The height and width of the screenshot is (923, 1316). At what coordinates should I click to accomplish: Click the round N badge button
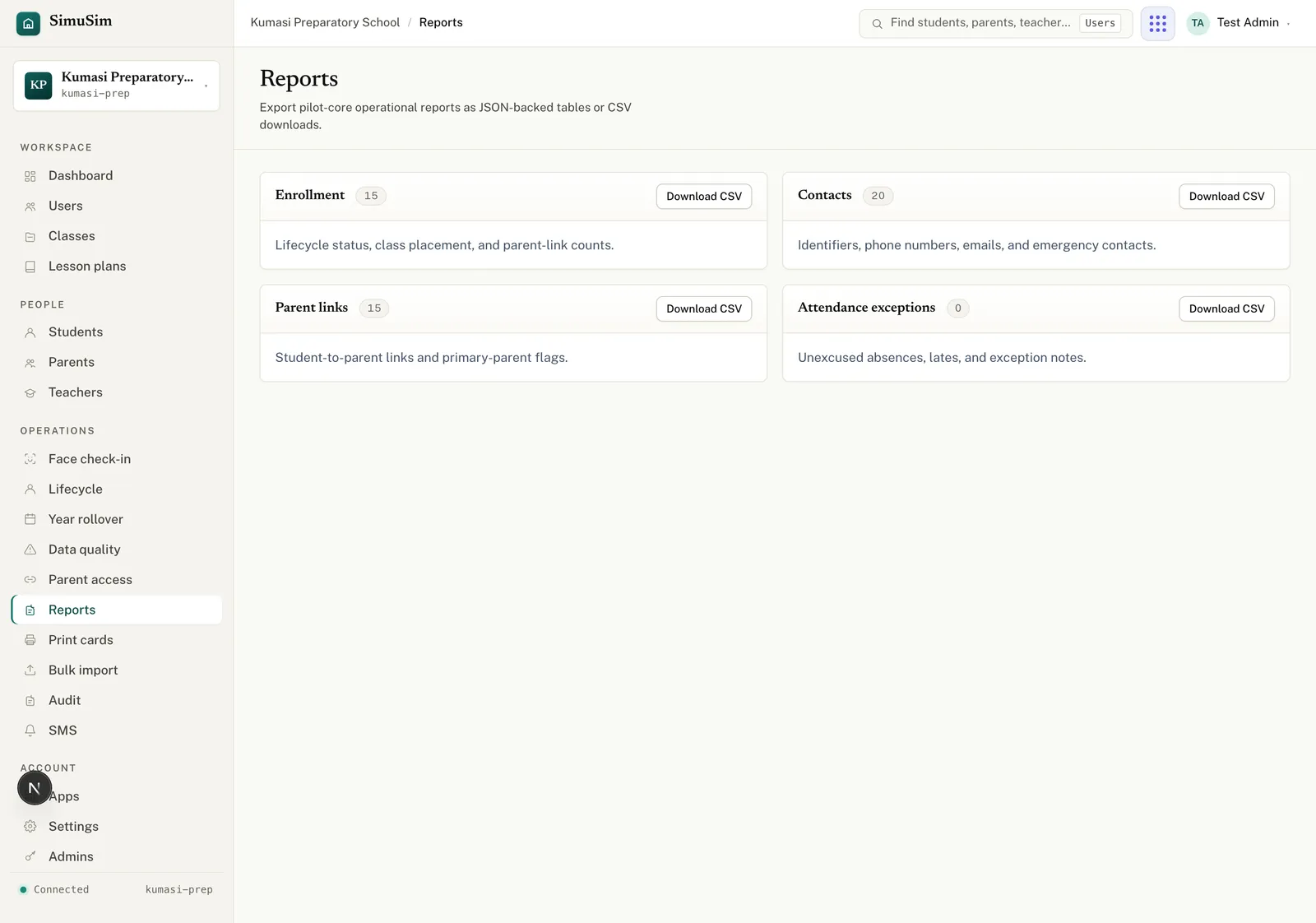(35, 788)
